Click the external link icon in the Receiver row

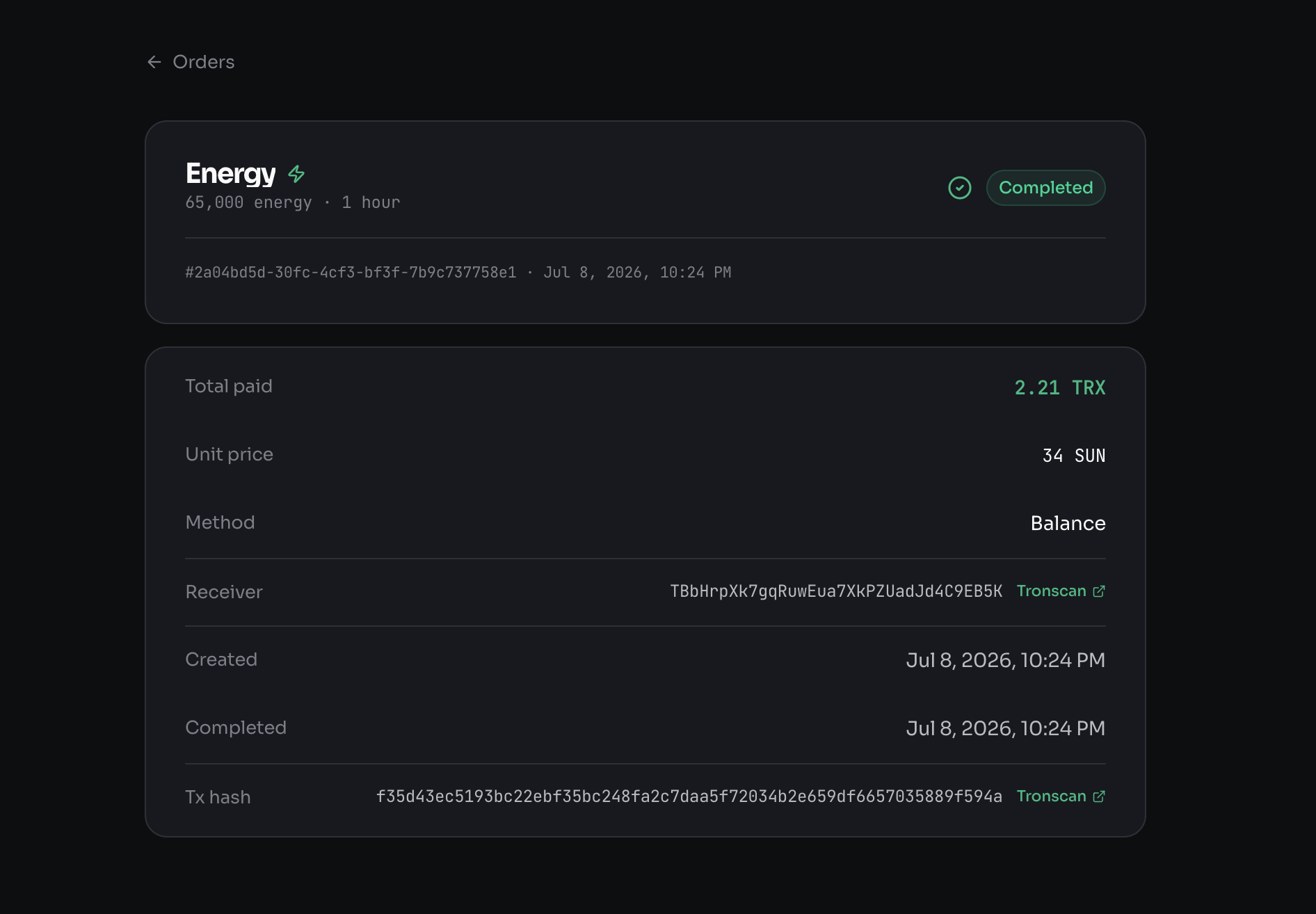[x=1099, y=591]
